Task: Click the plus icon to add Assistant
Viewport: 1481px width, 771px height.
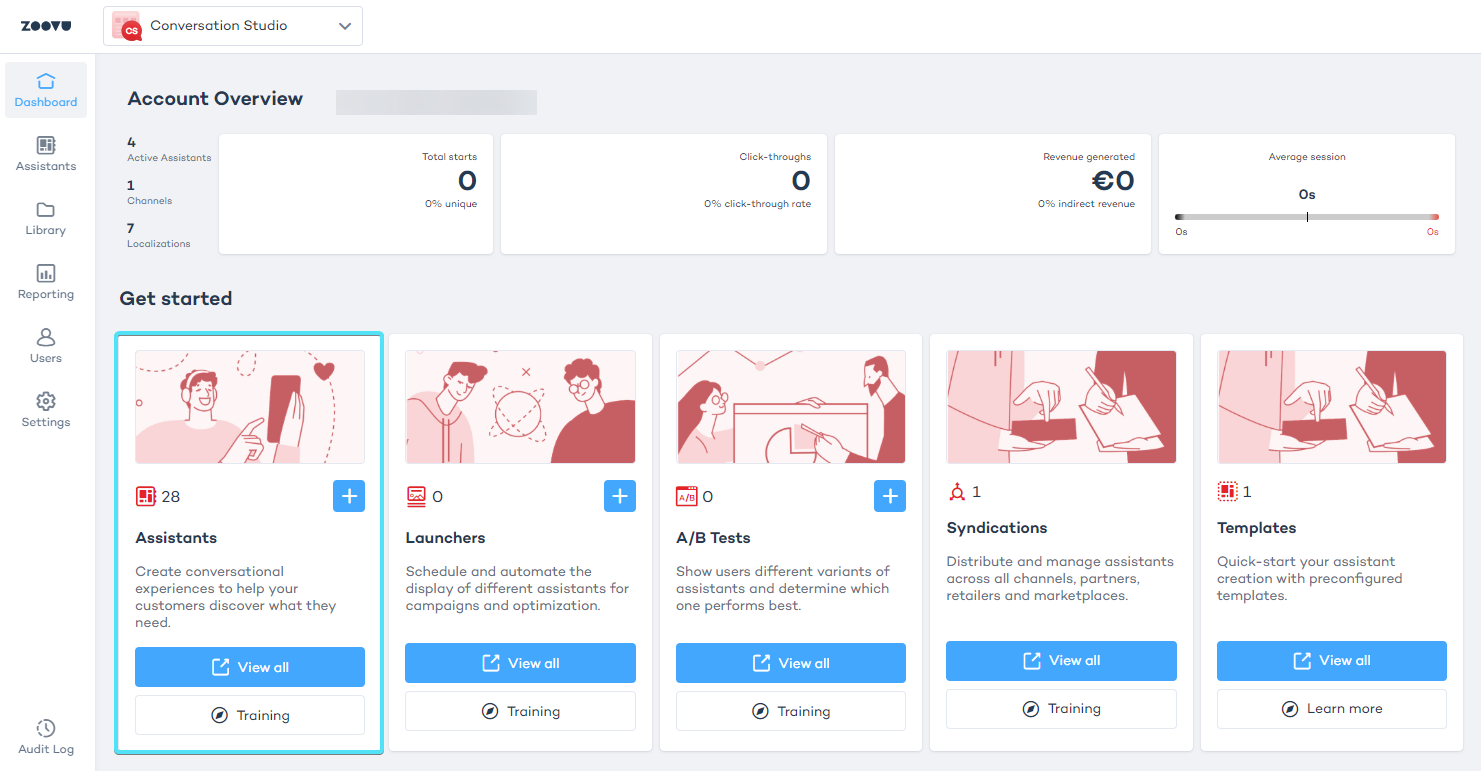Action: pyautogui.click(x=349, y=496)
